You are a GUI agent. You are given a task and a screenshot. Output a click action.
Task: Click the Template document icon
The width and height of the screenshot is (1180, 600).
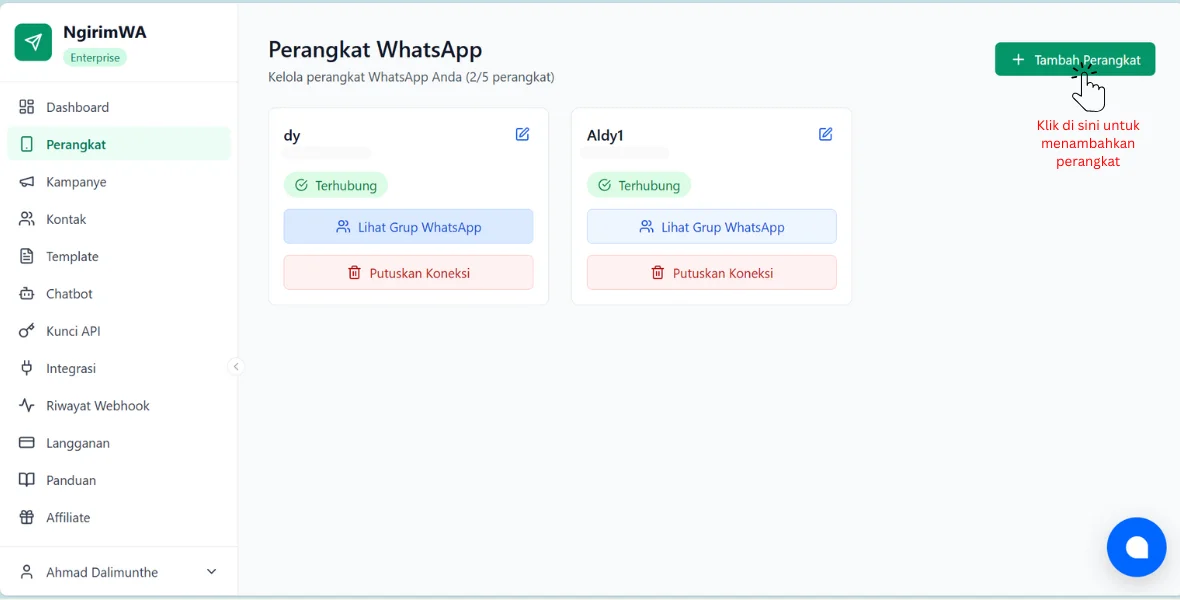26,256
